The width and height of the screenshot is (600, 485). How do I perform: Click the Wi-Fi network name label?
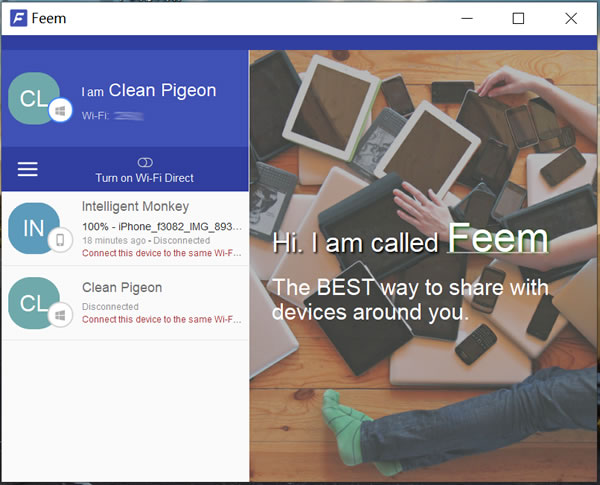(112, 116)
